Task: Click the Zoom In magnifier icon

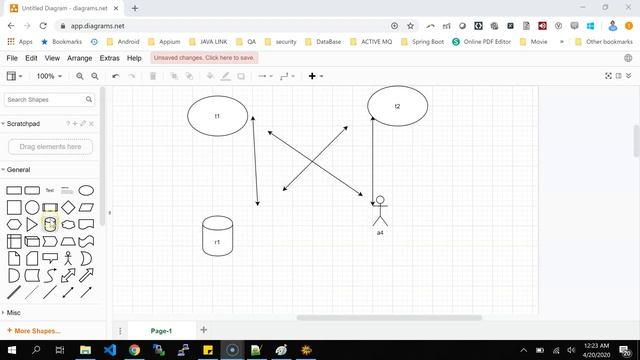Action: [80, 76]
